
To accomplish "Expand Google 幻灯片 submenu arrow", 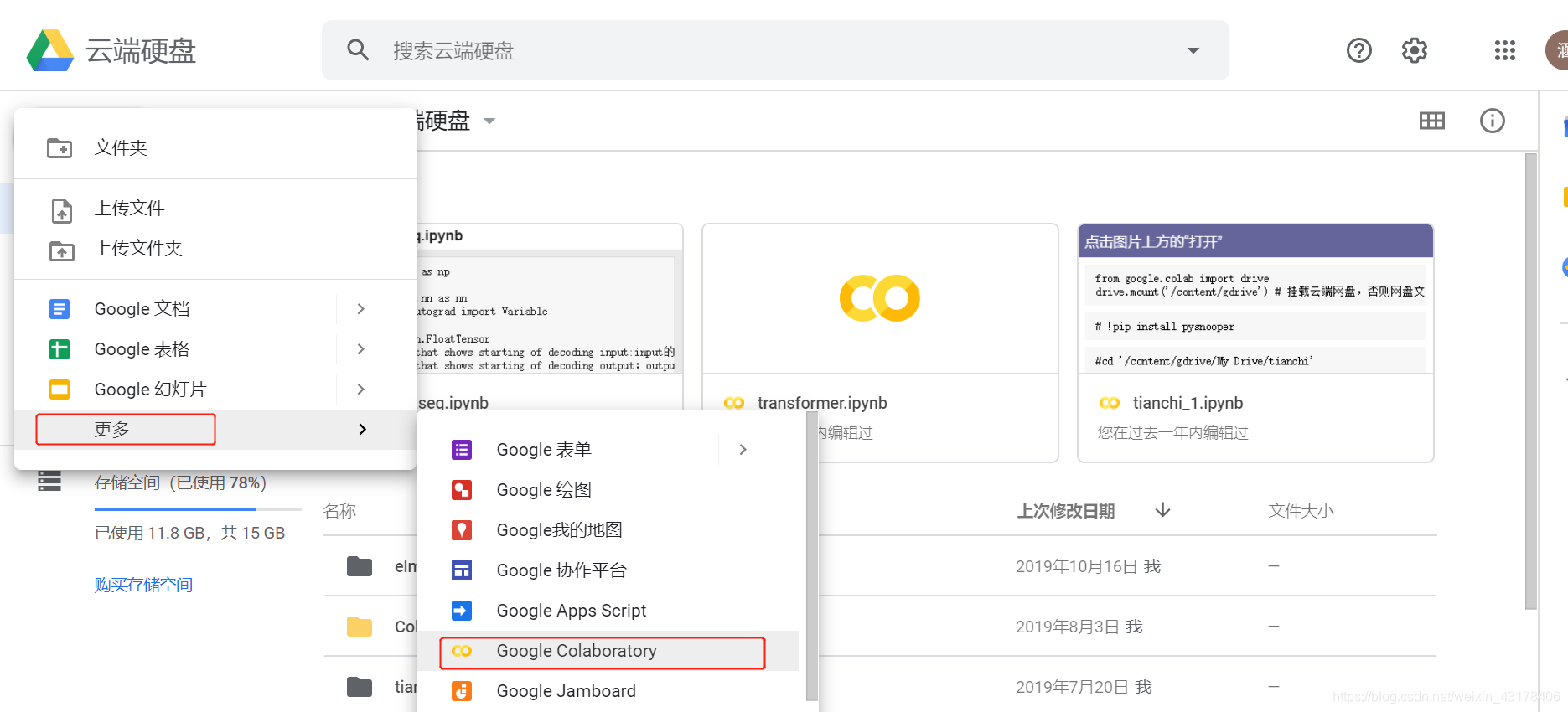I will coord(361,390).
